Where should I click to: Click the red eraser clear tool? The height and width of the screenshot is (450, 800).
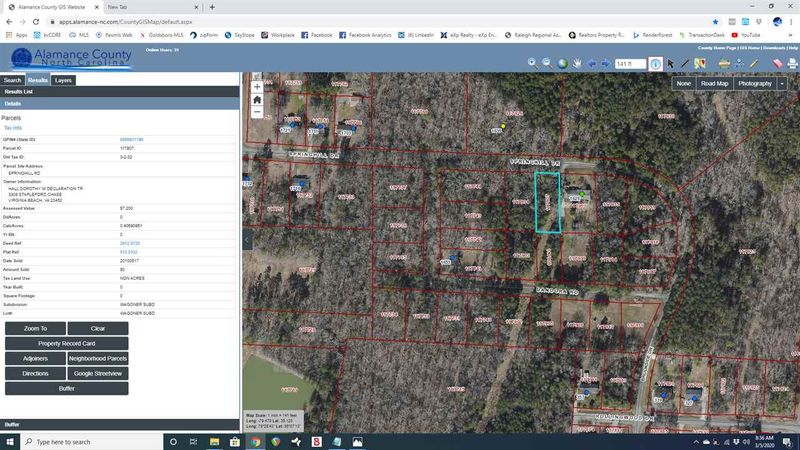pyautogui.click(x=778, y=64)
